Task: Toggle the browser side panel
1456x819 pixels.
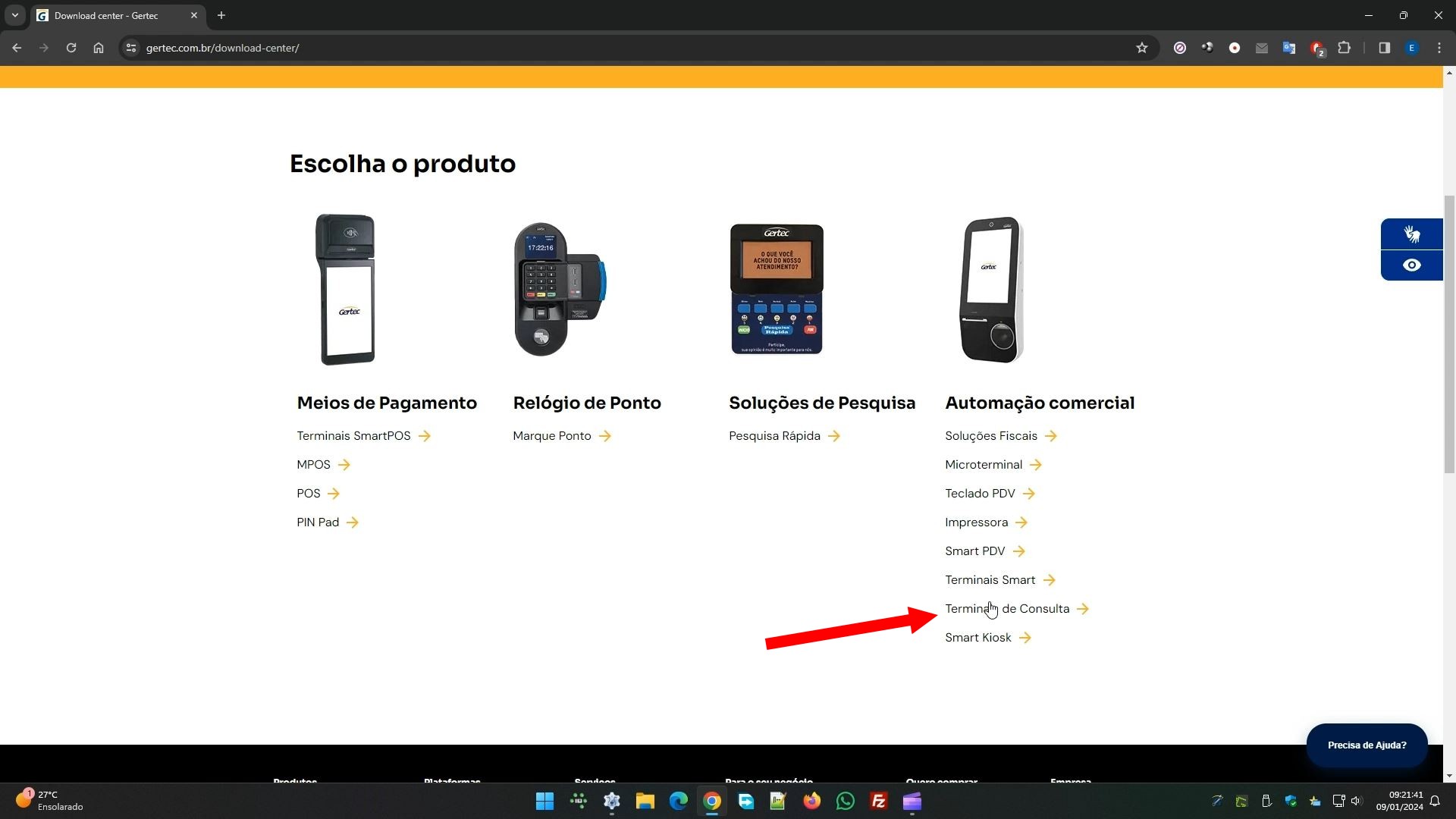Action: [x=1384, y=48]
